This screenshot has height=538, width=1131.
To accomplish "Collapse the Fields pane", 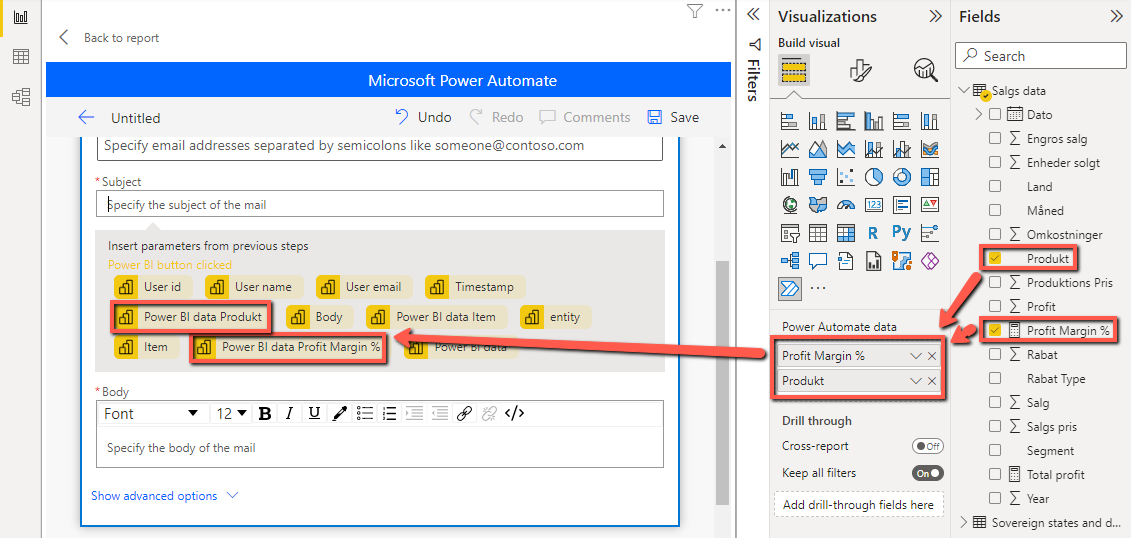I will pyautogui.click(x=1116, y=17).
